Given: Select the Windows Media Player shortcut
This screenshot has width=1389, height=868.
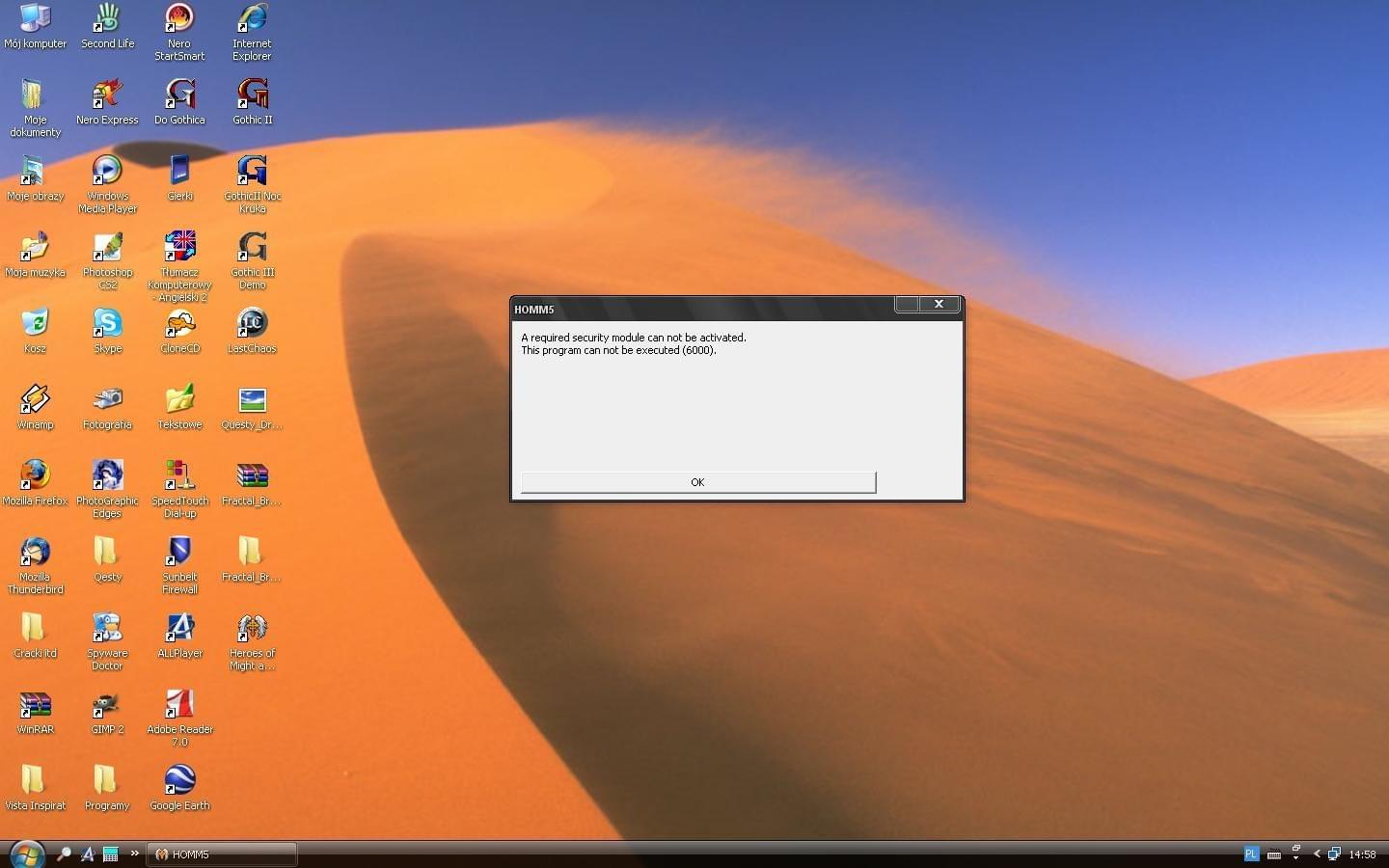Looking at the screenshot, I should pyautogui.click(x=107, y=183).
